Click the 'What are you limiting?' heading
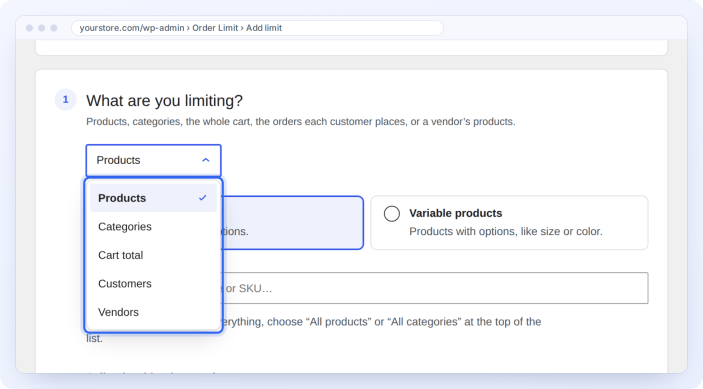Screen dimensions: 703x389 click(x=165, y=100)
